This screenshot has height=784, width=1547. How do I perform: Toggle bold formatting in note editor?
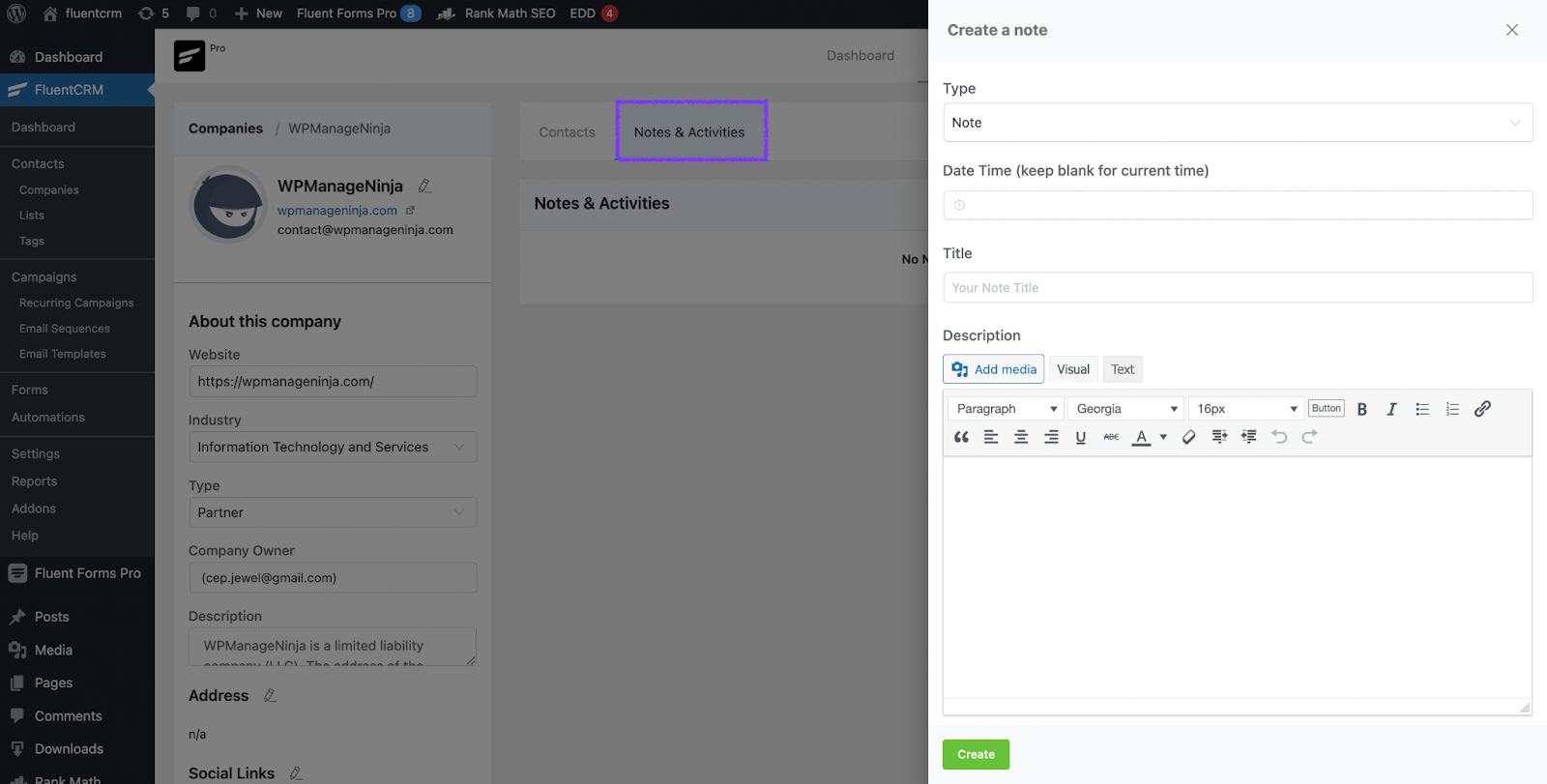coord(1361,409)
